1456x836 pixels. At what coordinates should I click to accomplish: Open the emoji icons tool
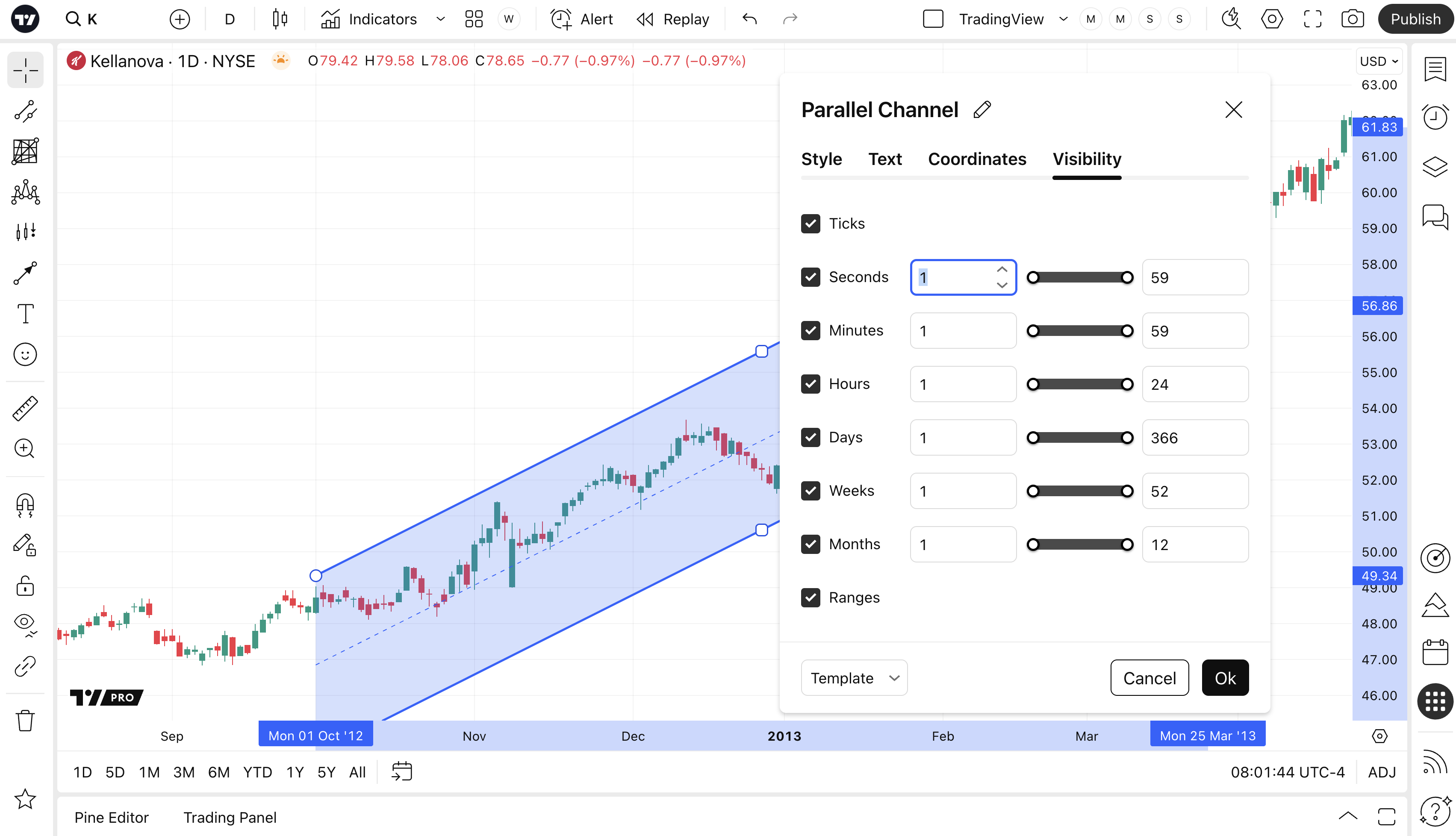coord(25,354)
